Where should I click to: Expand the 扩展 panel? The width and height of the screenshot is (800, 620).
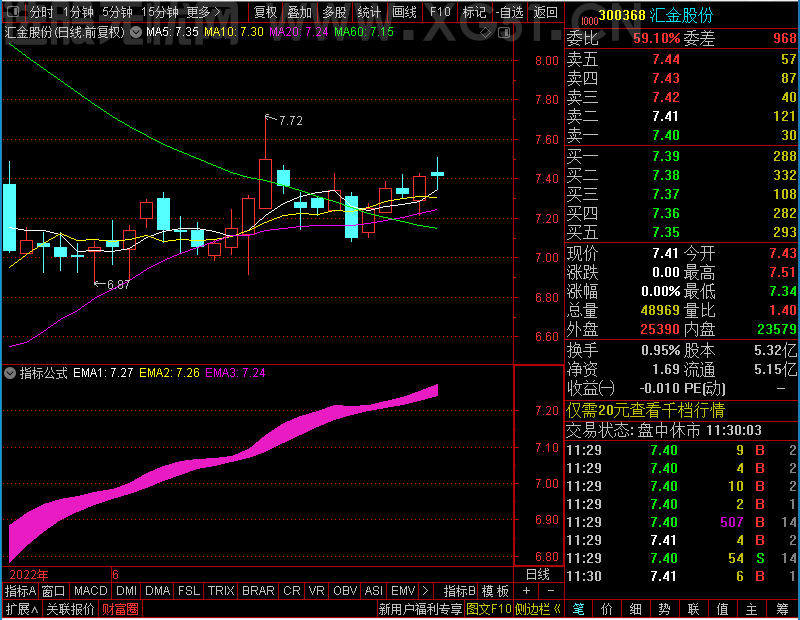tap(21, 609)
